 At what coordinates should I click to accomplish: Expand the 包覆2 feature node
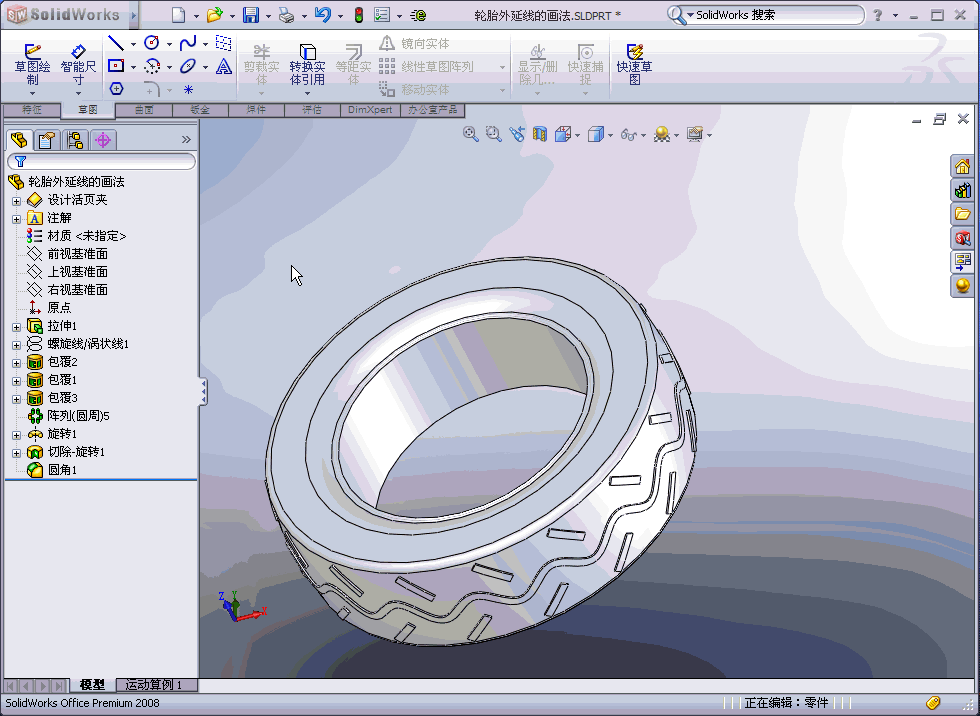(17, 363)
